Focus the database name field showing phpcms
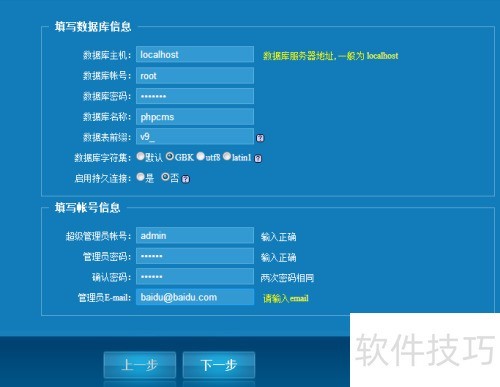Image resolution: width=500 pixels, height=387 pixels. click(195, 117)
